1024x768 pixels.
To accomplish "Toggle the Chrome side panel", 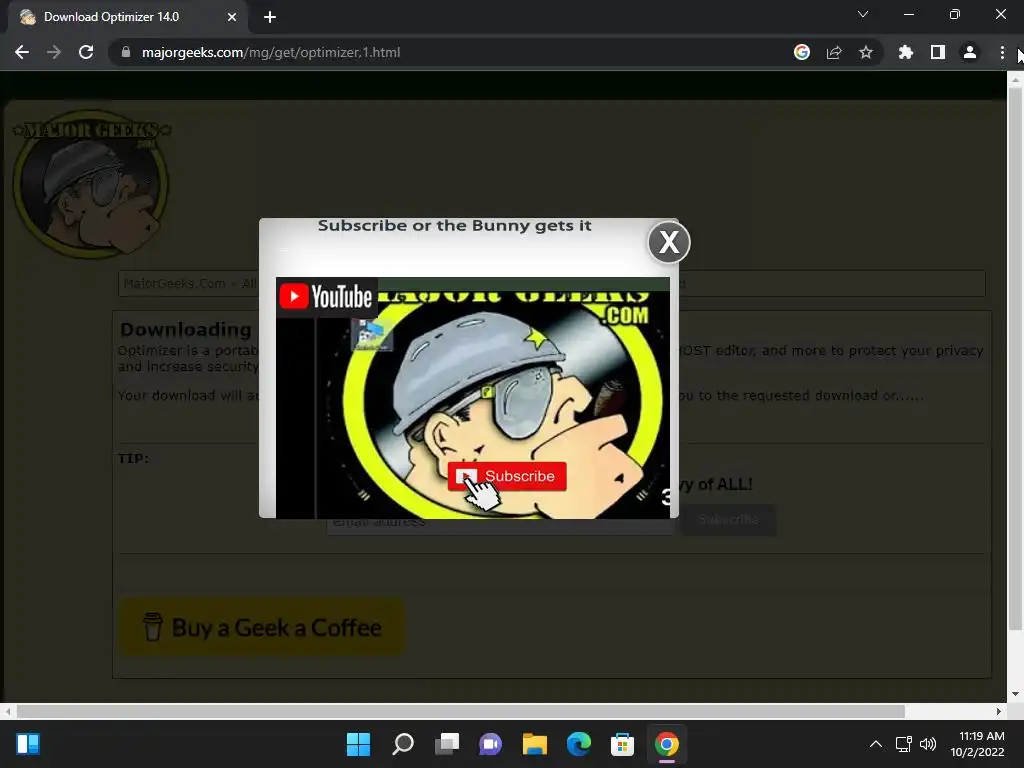I will 938,52.
